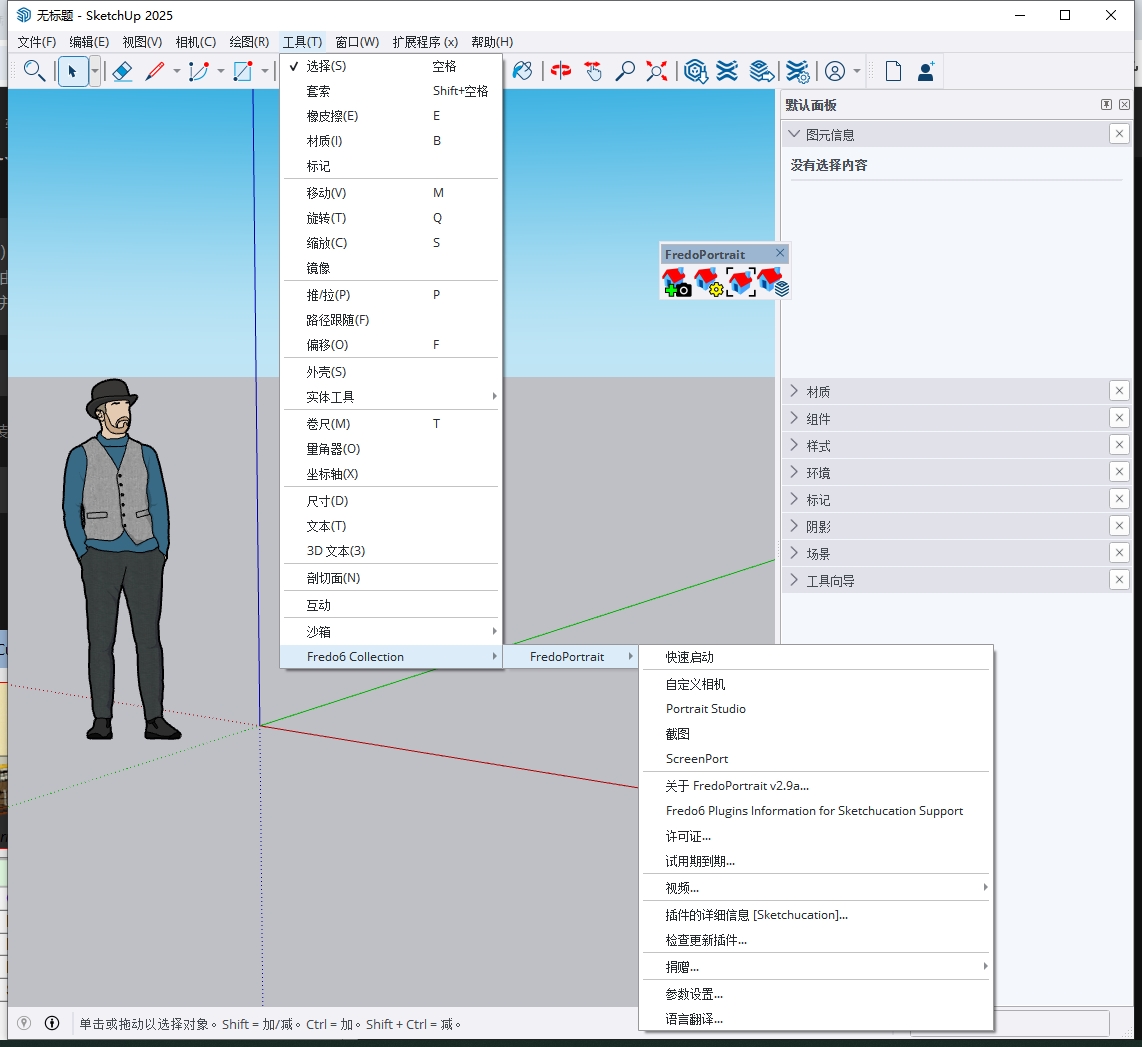Close the floating FredoPortrait toolbar
The height and width of the screenshot is (1047, 1142).
[x=780, y=253]
